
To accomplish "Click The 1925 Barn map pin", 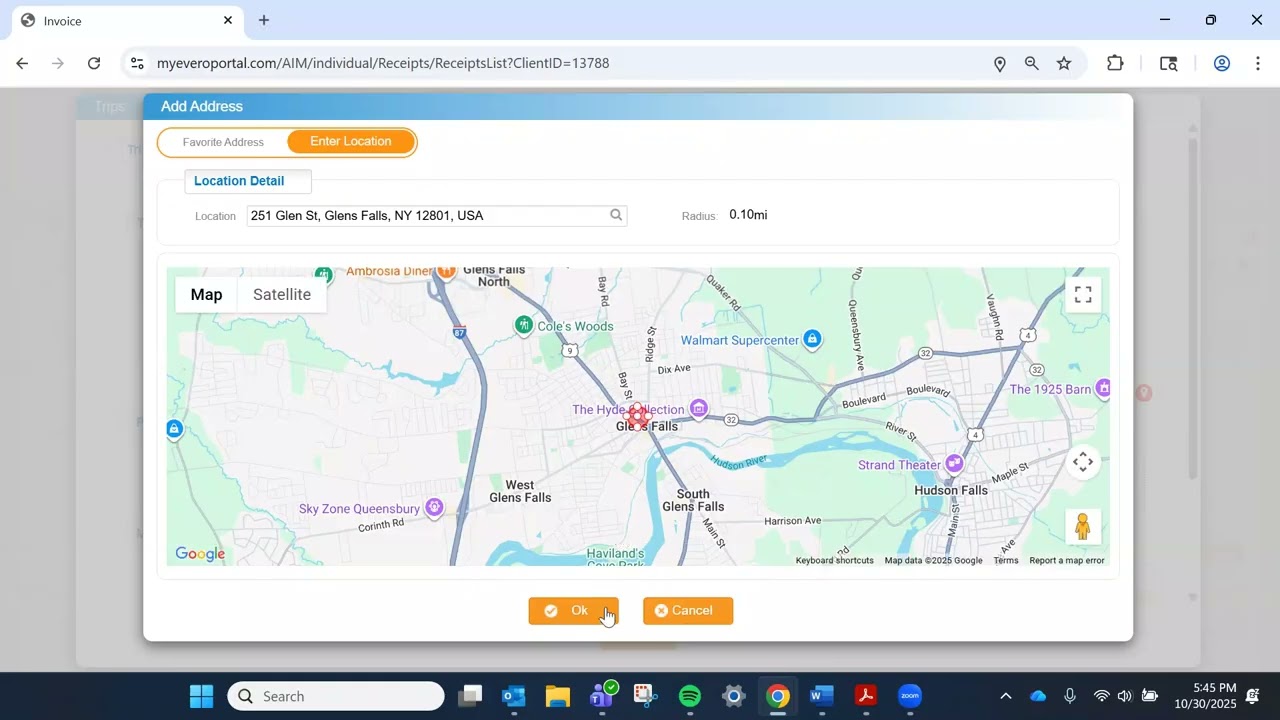I will [x=1103, y=388].
